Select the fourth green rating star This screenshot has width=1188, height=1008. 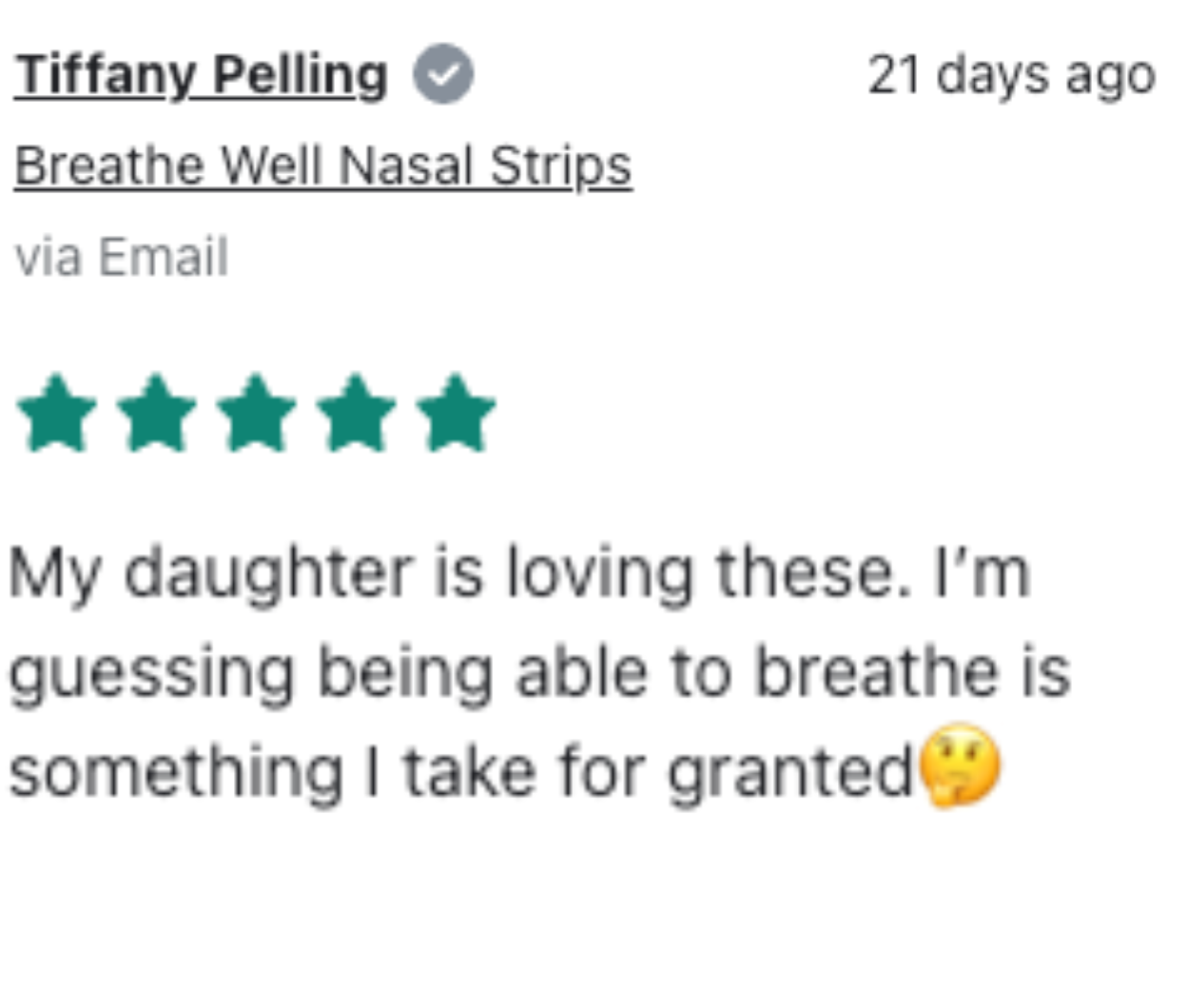pos(356,413)
